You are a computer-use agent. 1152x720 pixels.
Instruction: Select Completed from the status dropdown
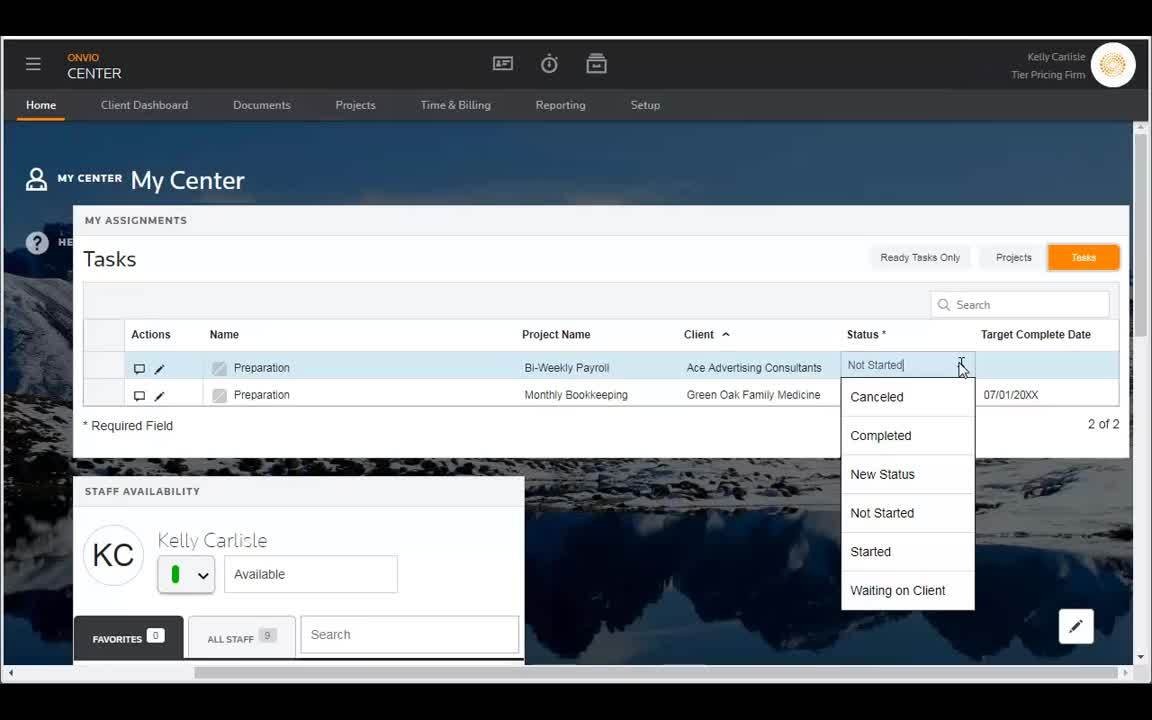pos(880,436)
